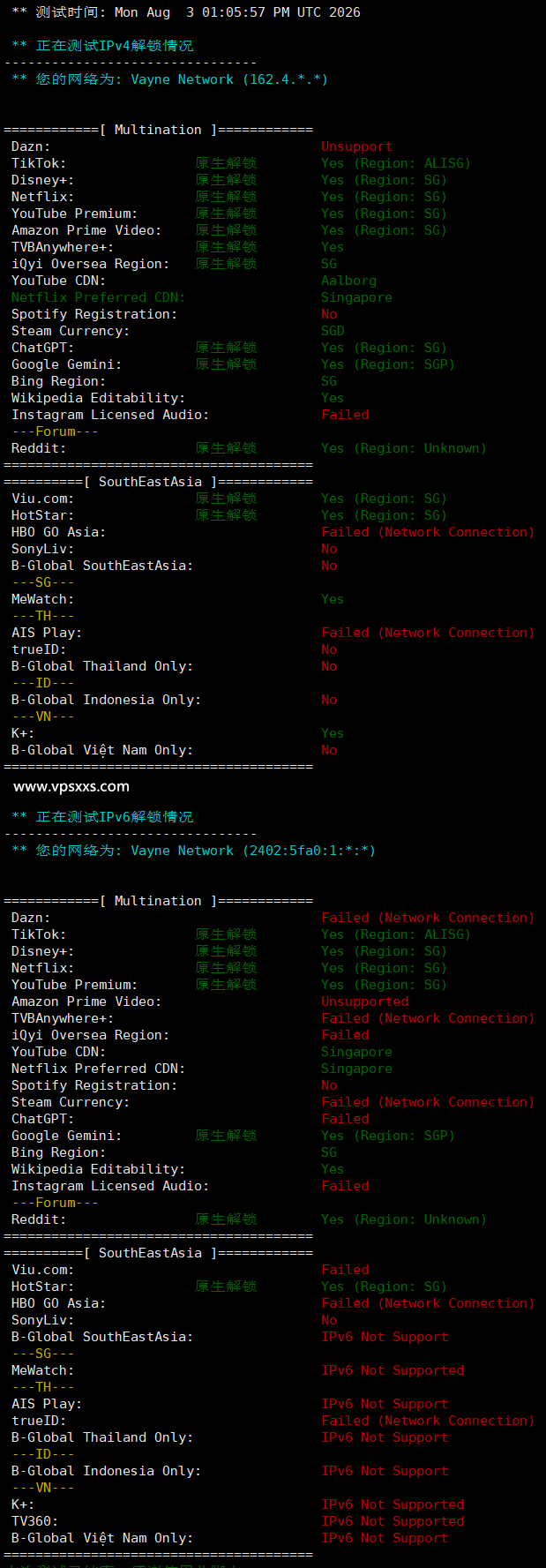
Task: Click Instagram Licensed Audio Failed in IPv4
Action: tap(345, 415)
